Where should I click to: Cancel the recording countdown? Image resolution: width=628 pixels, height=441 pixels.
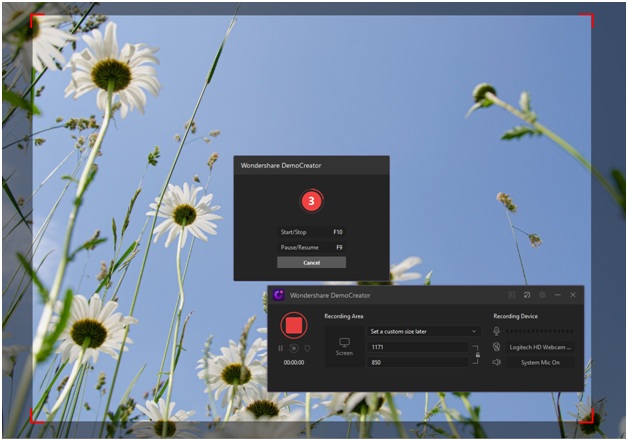311,262
